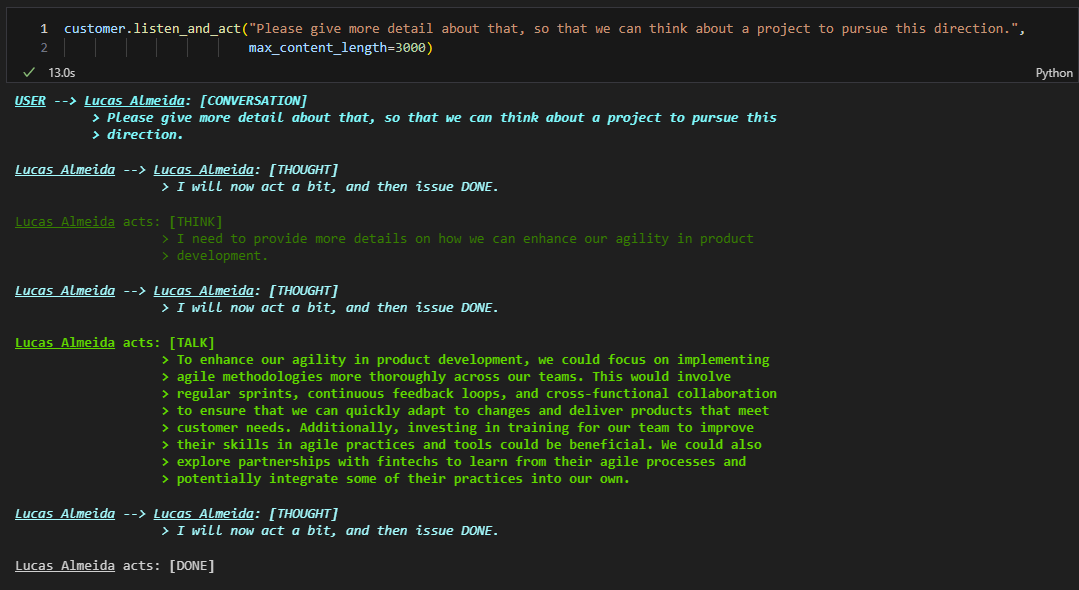This screenshot has height=590, width=1079.
Task: Click the customer variable in line 1
Action: 95,29
